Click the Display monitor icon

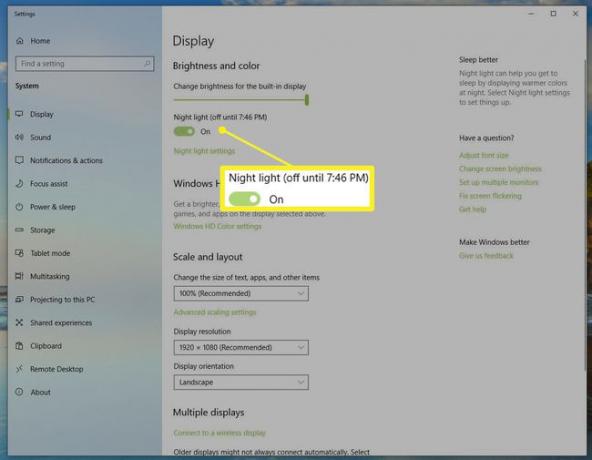coord(19,114)
